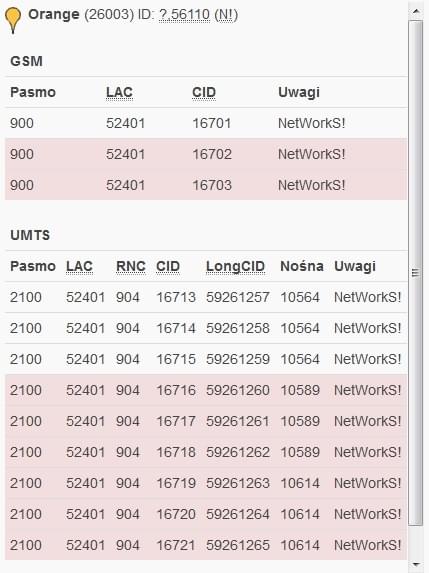This screenshot has width=429, height=573.
Task: Select UMTS row with CID 16716
Action: (x=206, y=390)
